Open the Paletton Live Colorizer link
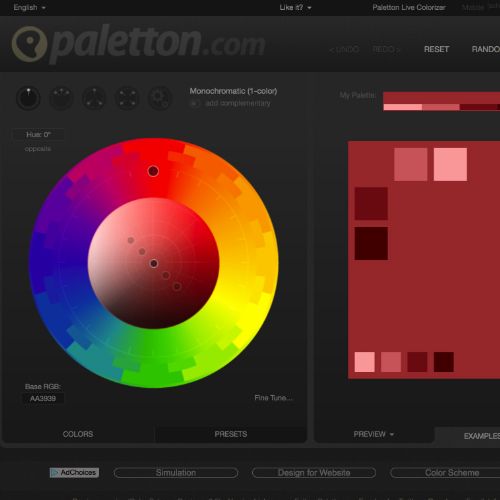500x500 pixels. coord(409,7)
